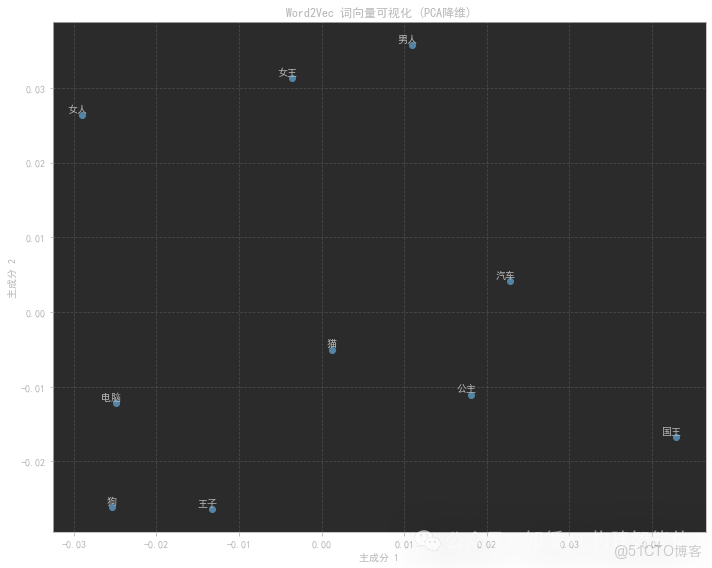Screen dimensions: 712x568
Task: Click the y-axis tick -0.01
Action: (x=33, y=388)
